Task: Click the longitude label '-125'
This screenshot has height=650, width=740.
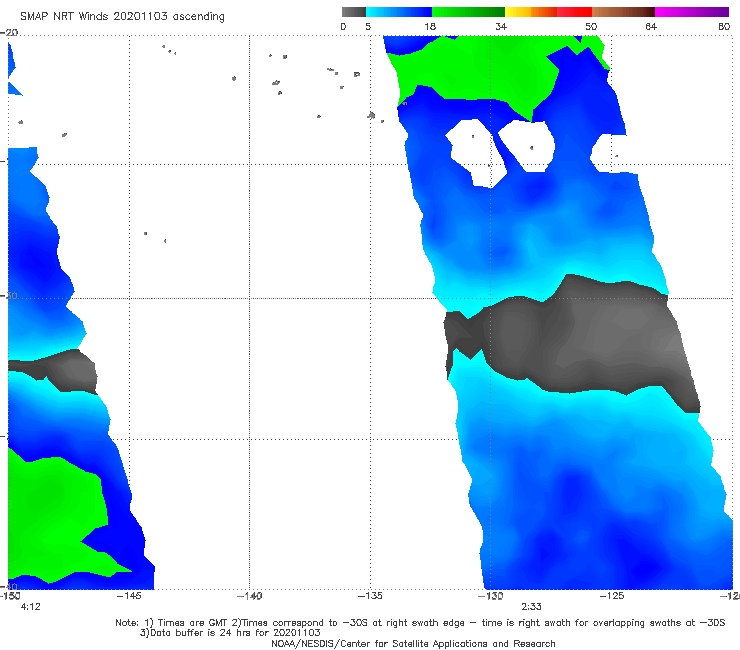Action: pyautogui.click(x=612, y=596)
